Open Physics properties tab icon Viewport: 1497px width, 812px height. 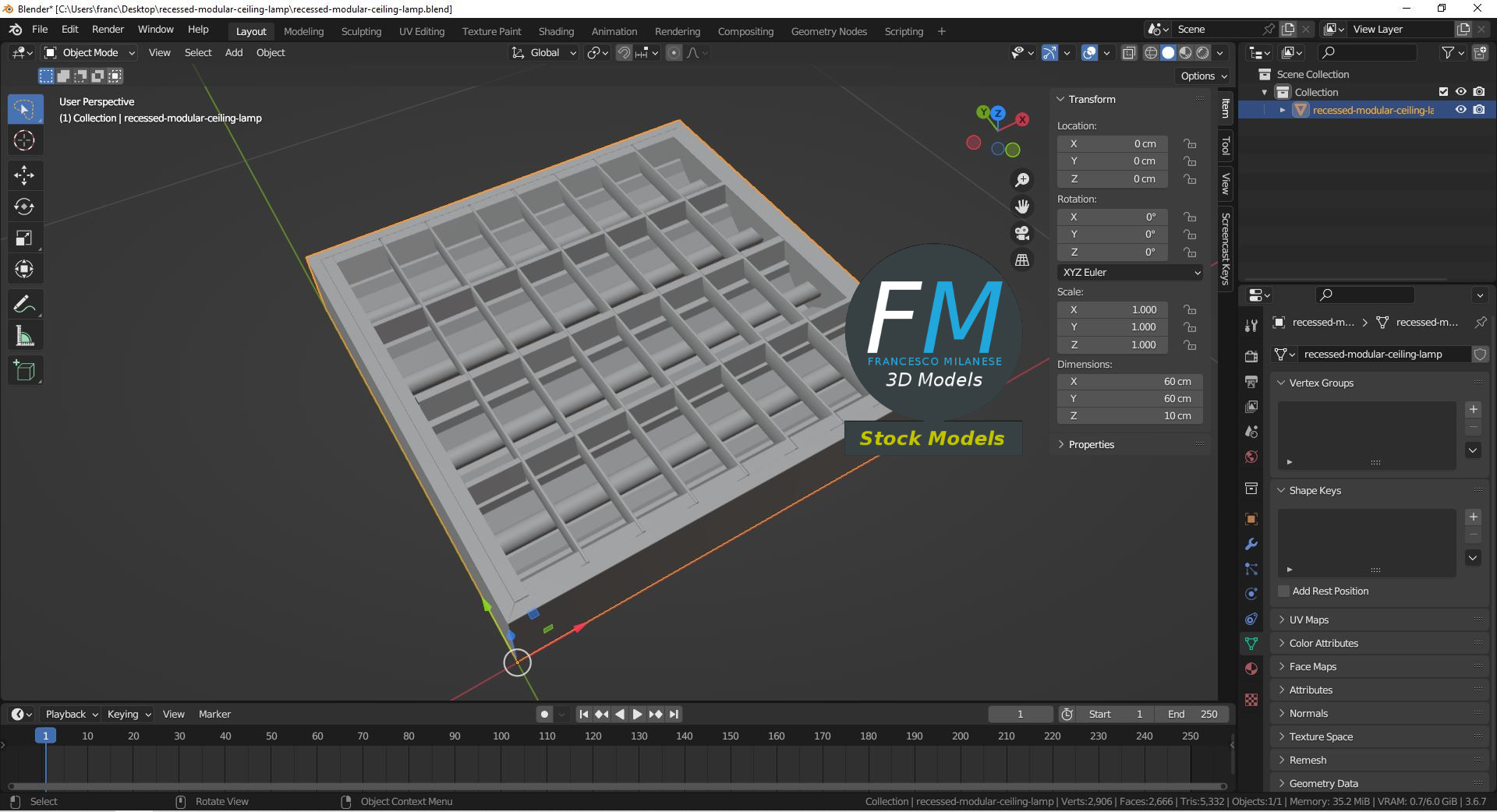pos(1251,594)
